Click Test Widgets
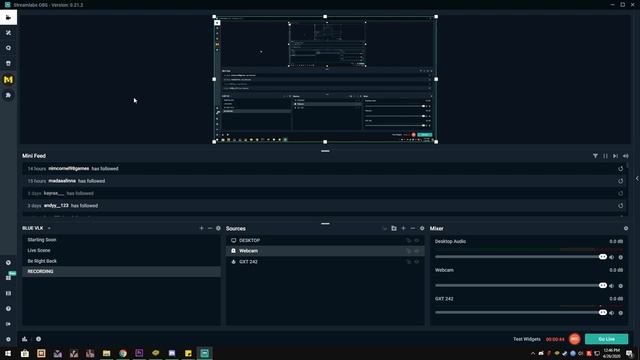640x360 pixels. point(527,339)
